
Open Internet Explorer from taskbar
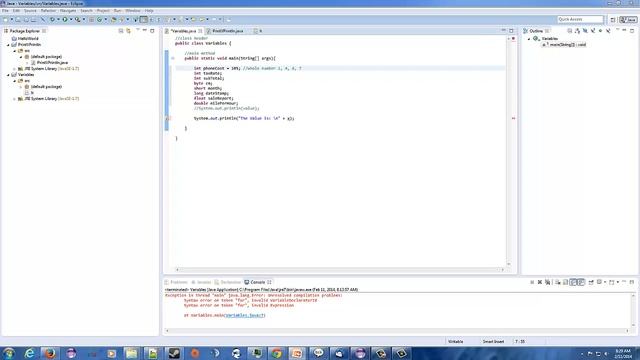(x=29, y=353)
